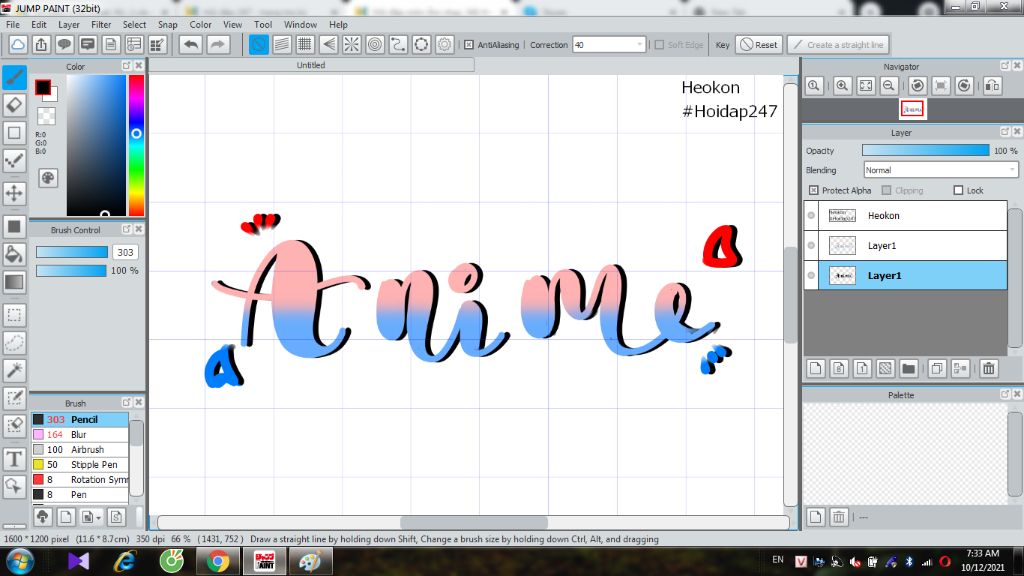The width and height of the screenshot is (1024, 576).
Task: Enable curve snap
Action: pyautogui.click(x=398, y=44)
